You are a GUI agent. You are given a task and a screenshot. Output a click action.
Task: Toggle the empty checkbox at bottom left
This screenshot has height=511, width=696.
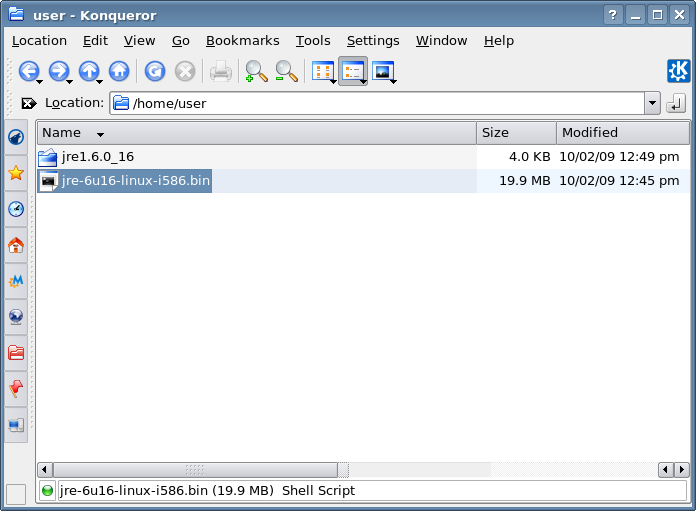point(16,494)
